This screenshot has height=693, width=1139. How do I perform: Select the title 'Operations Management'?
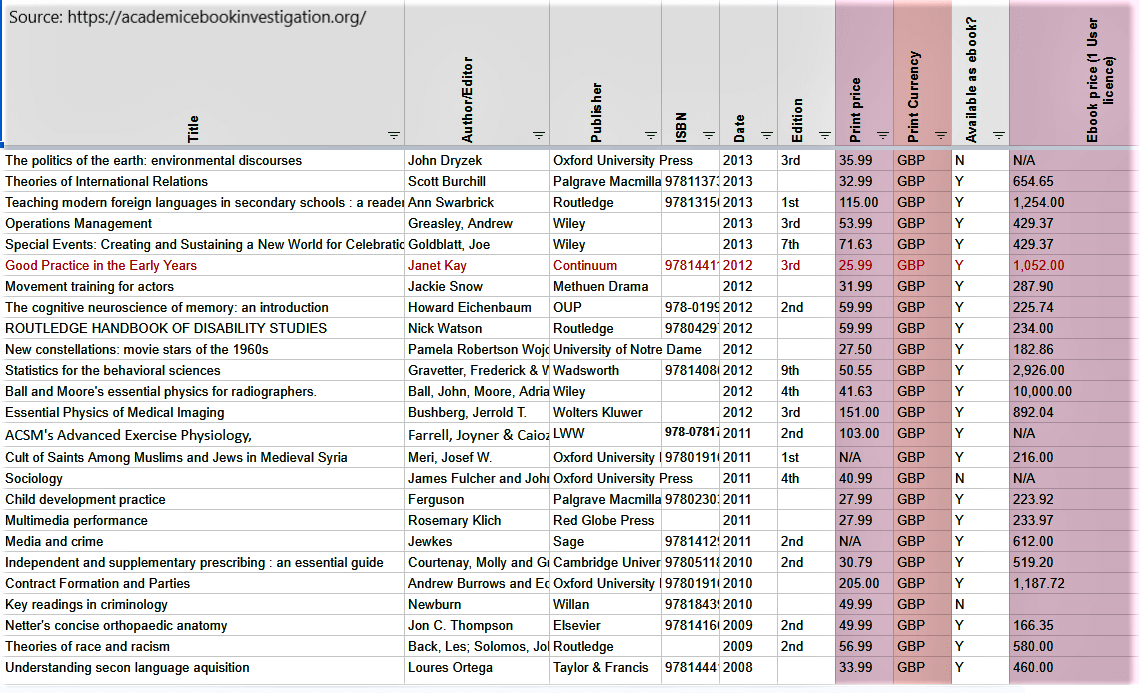click(x=78, y=224)
